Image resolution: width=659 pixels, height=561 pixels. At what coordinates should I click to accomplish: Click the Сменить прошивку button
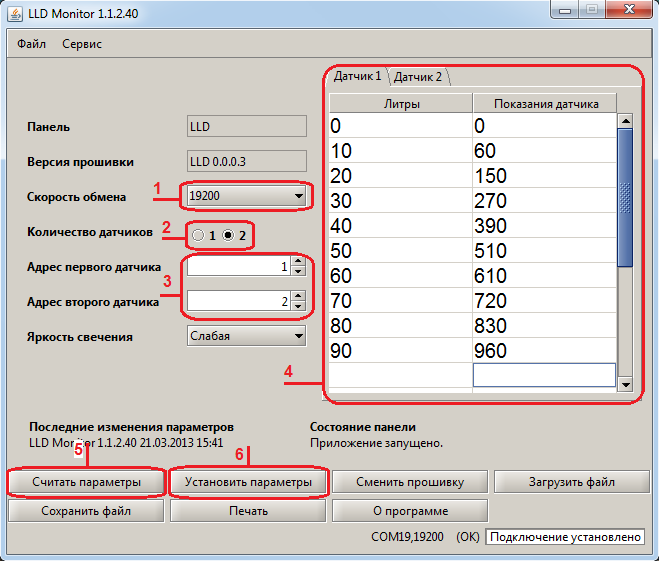[x=410, y=482]
